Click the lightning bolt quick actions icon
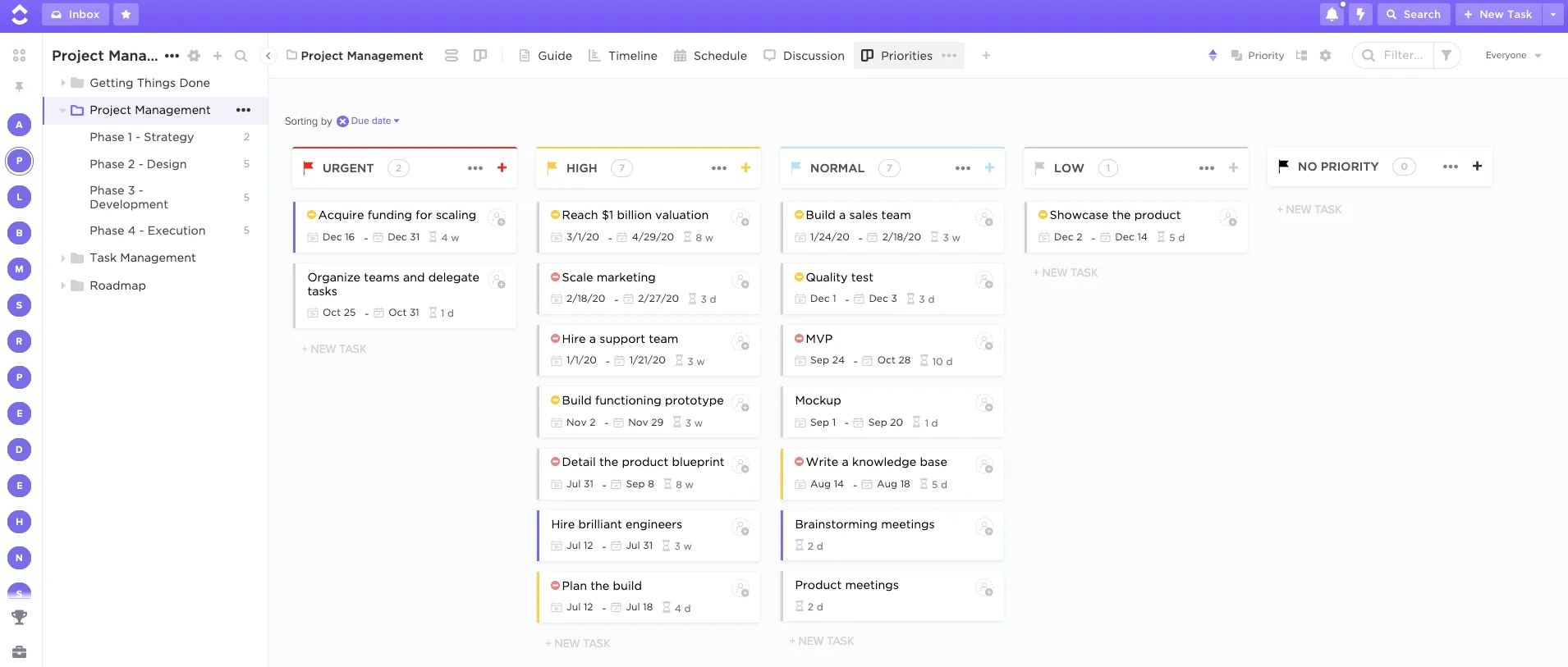This screenshot has height=667, width=1568. (1360, 14)
